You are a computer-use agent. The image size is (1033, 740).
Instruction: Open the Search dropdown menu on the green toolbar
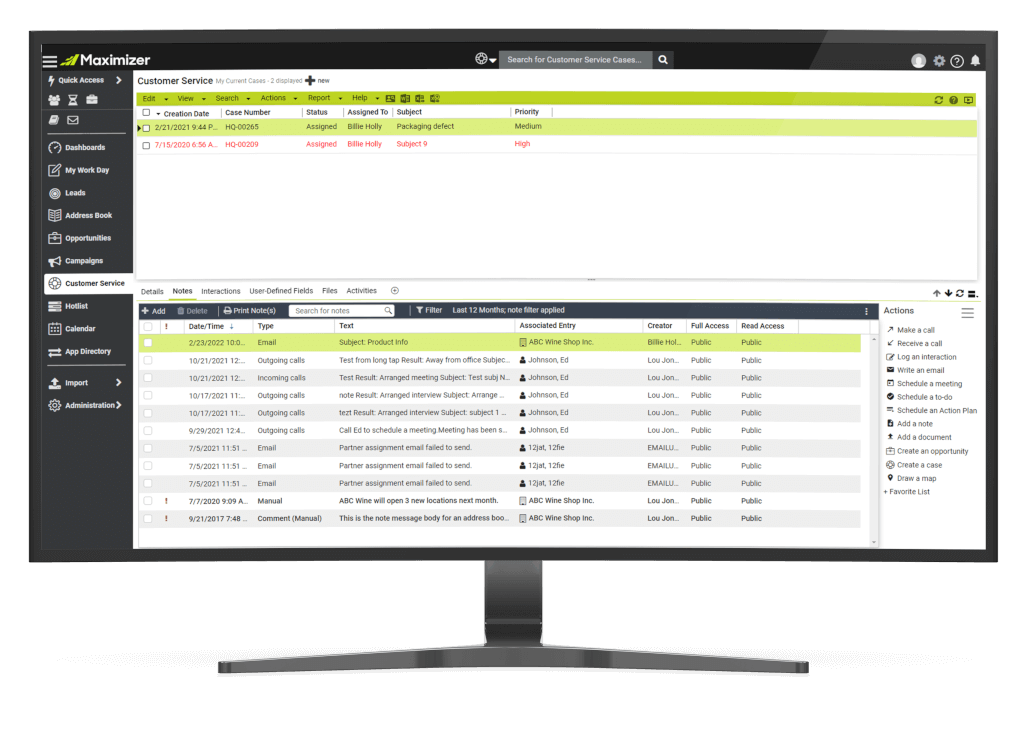(x=233, y=98)
